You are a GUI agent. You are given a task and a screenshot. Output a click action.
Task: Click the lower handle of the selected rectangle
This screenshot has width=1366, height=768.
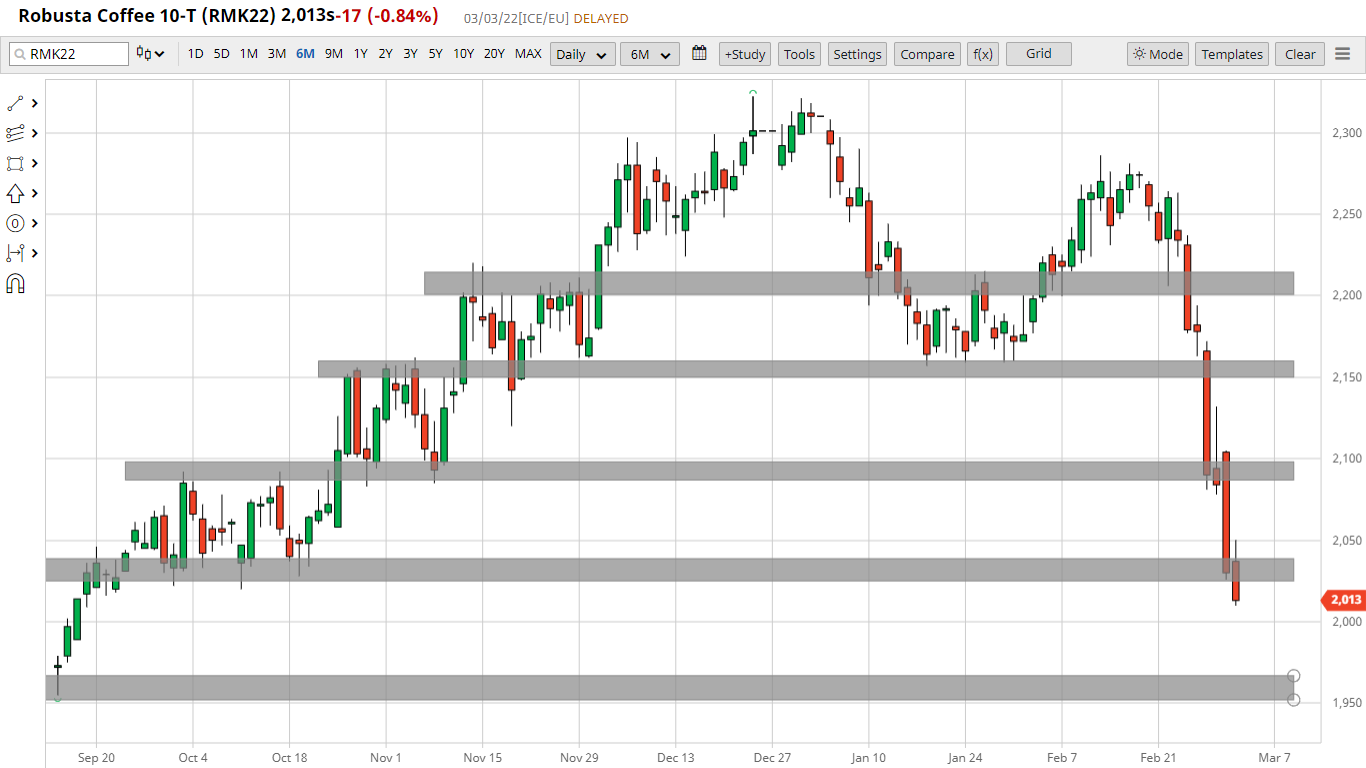coord(1293,700)
